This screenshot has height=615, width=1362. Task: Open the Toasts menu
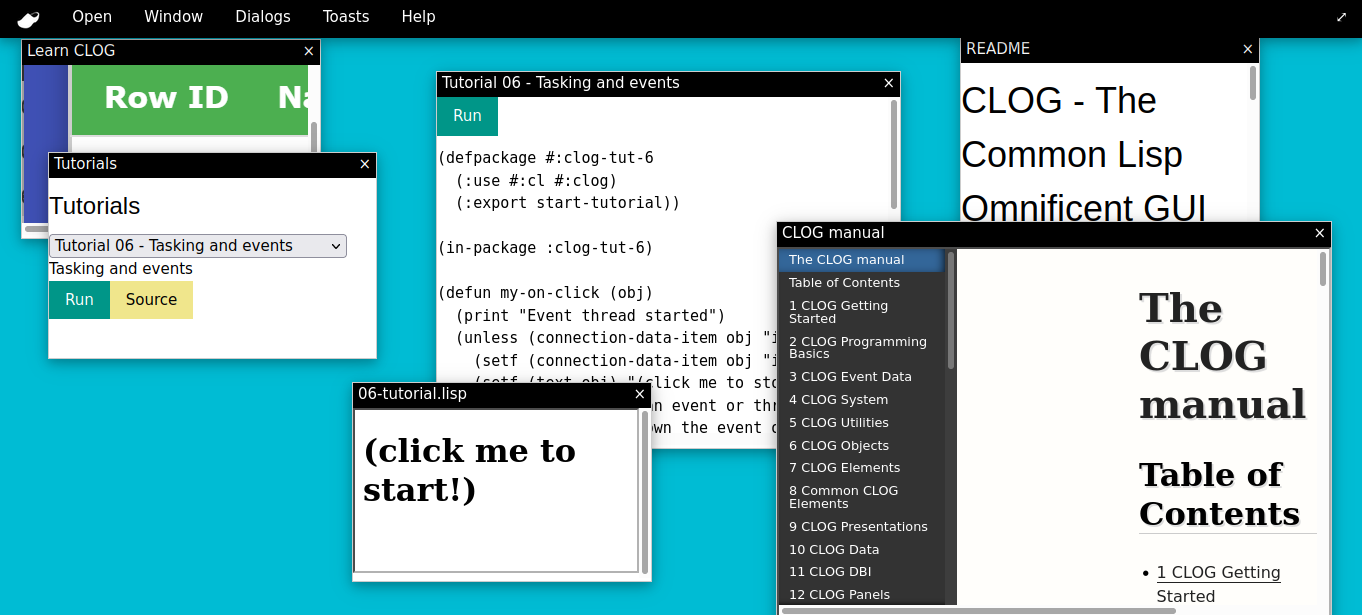(x=345, y=17)
